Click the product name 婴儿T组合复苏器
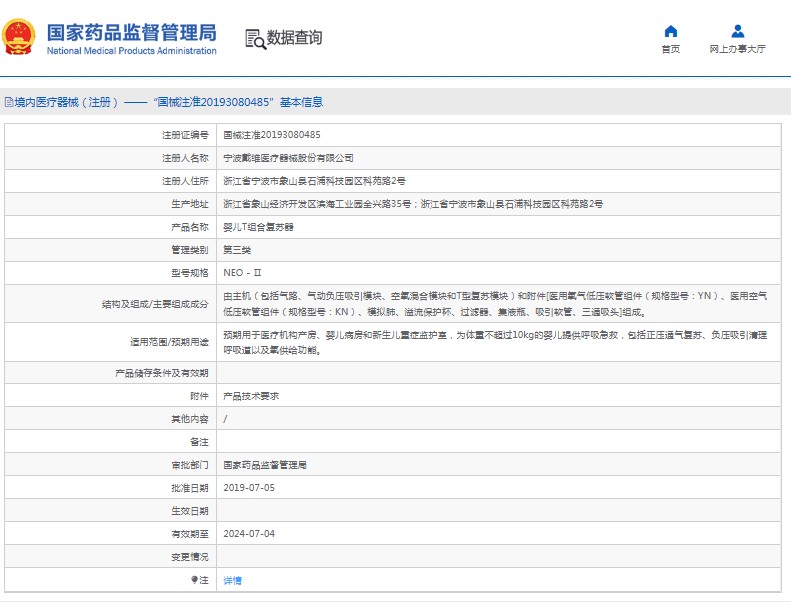The width and height of the screenshot is (791, 603). pyautogui.click(x=258, y=227)
